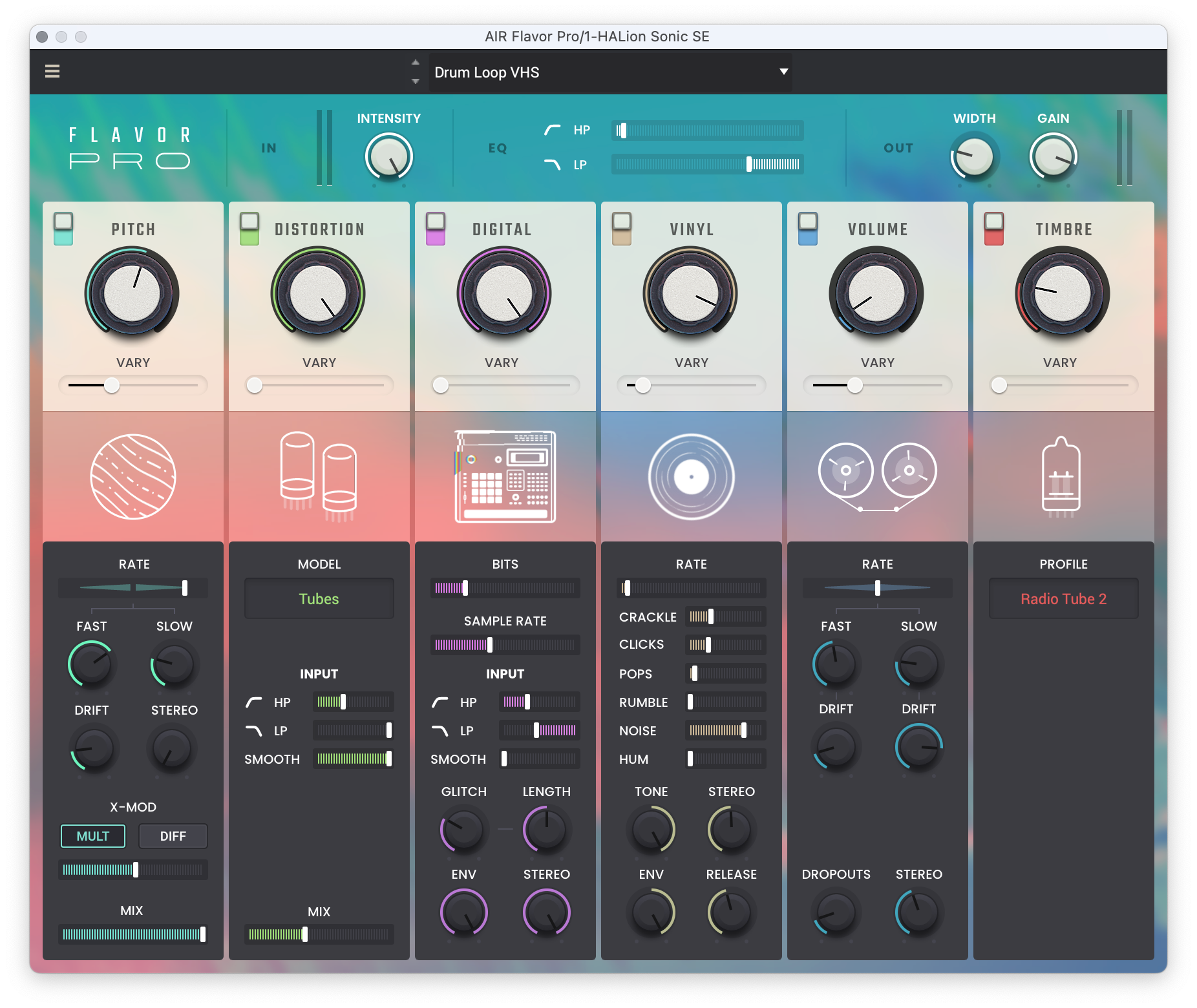Screen dimensions: 1197x1008
Task: Click the Pitch Fast knob
Action: (92, 664)
